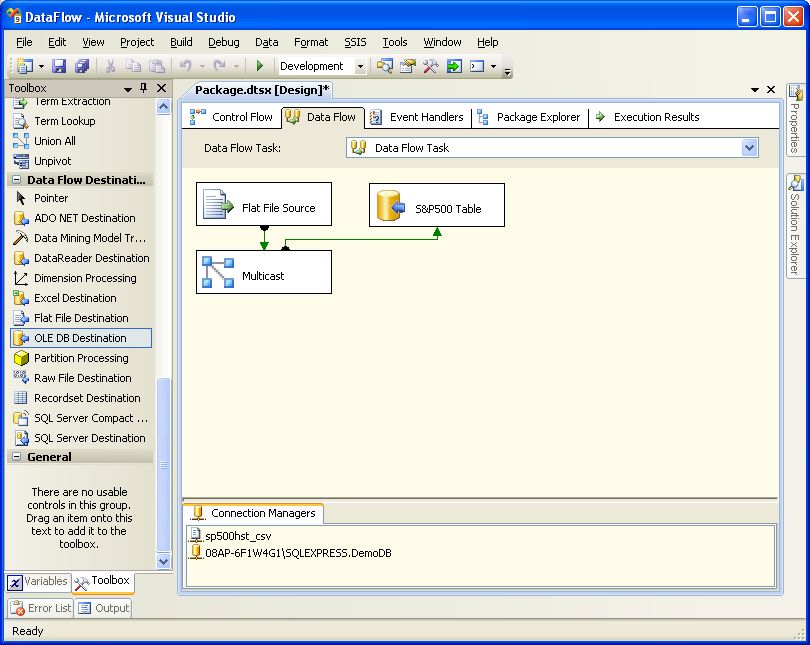810x645 pixels.
Task: Select the Pointer tool in Toolbox
Action: pyautogui.click(x=81, y=198)
